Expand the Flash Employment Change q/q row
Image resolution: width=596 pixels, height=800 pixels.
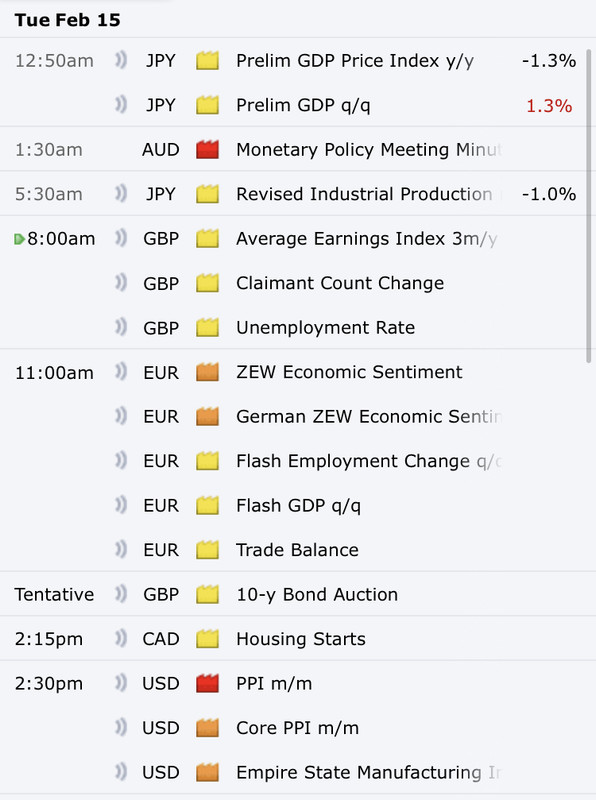coord(292,461)
